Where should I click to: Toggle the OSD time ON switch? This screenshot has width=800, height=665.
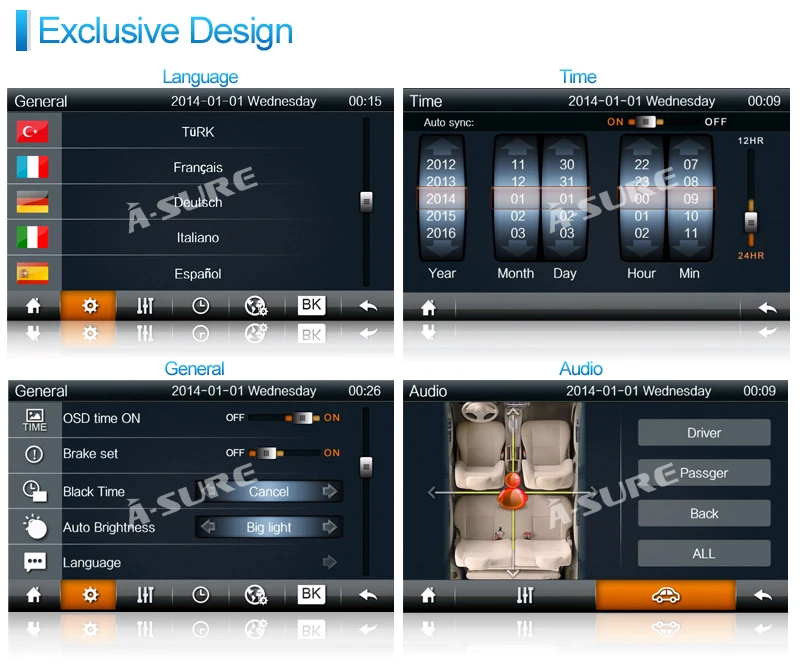tap(303, 418)
